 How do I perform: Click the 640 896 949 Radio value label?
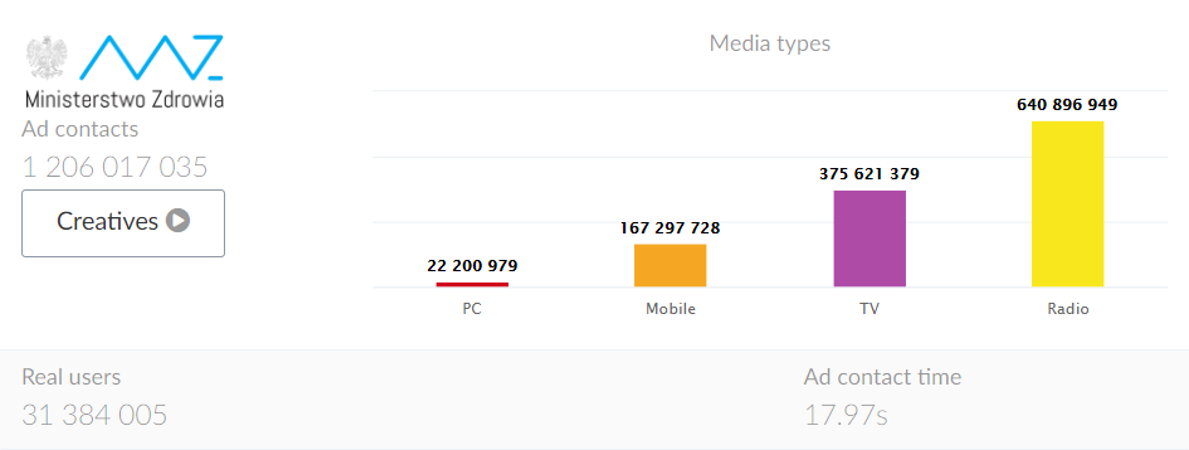tap(1067, 105)
